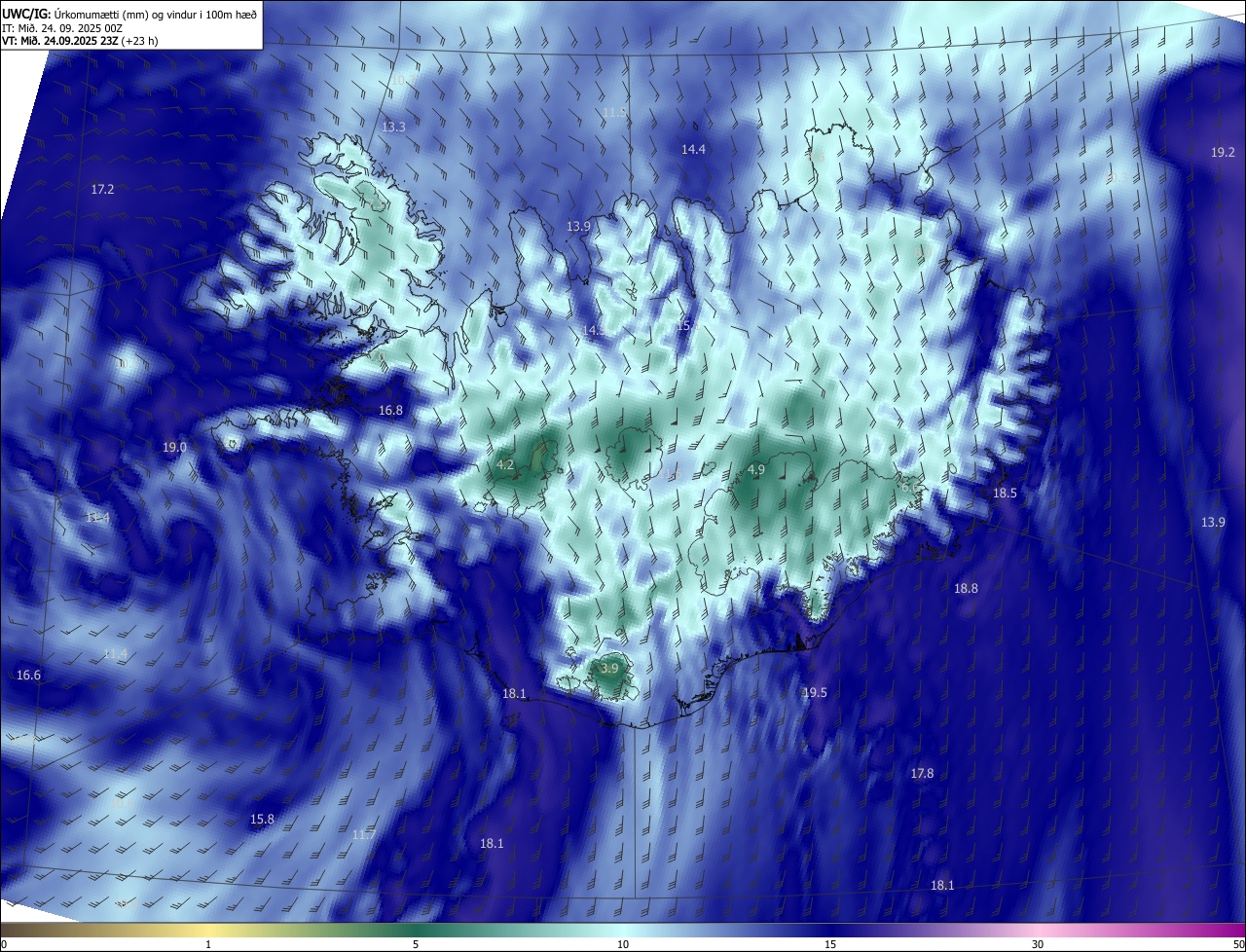Click the 15.8 value label
The width and height of the screenshot is (1246, 952).
point(262,819)
